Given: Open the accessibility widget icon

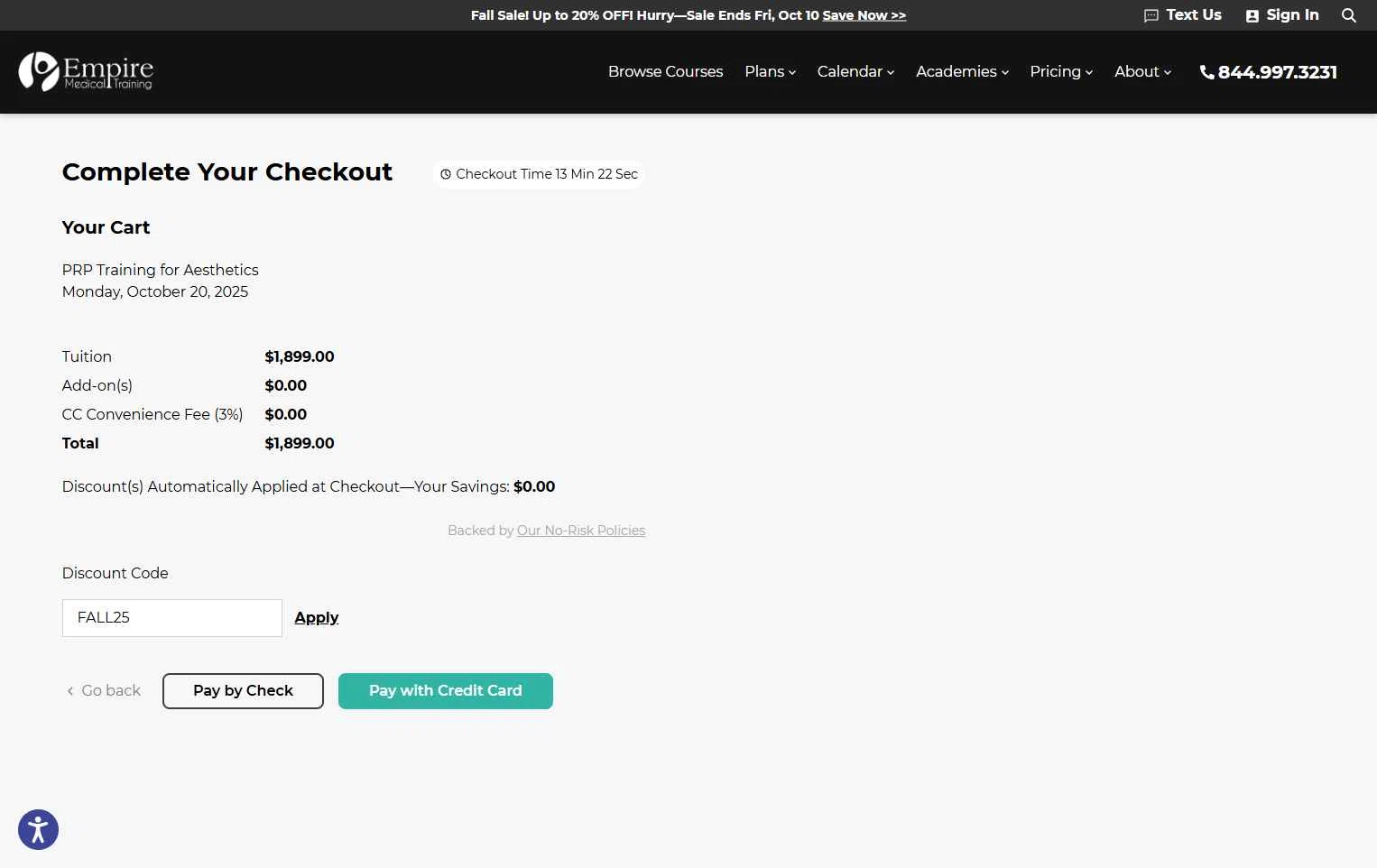Looking at the screenshot, I should pyautogui.click(x=38, y=829).
